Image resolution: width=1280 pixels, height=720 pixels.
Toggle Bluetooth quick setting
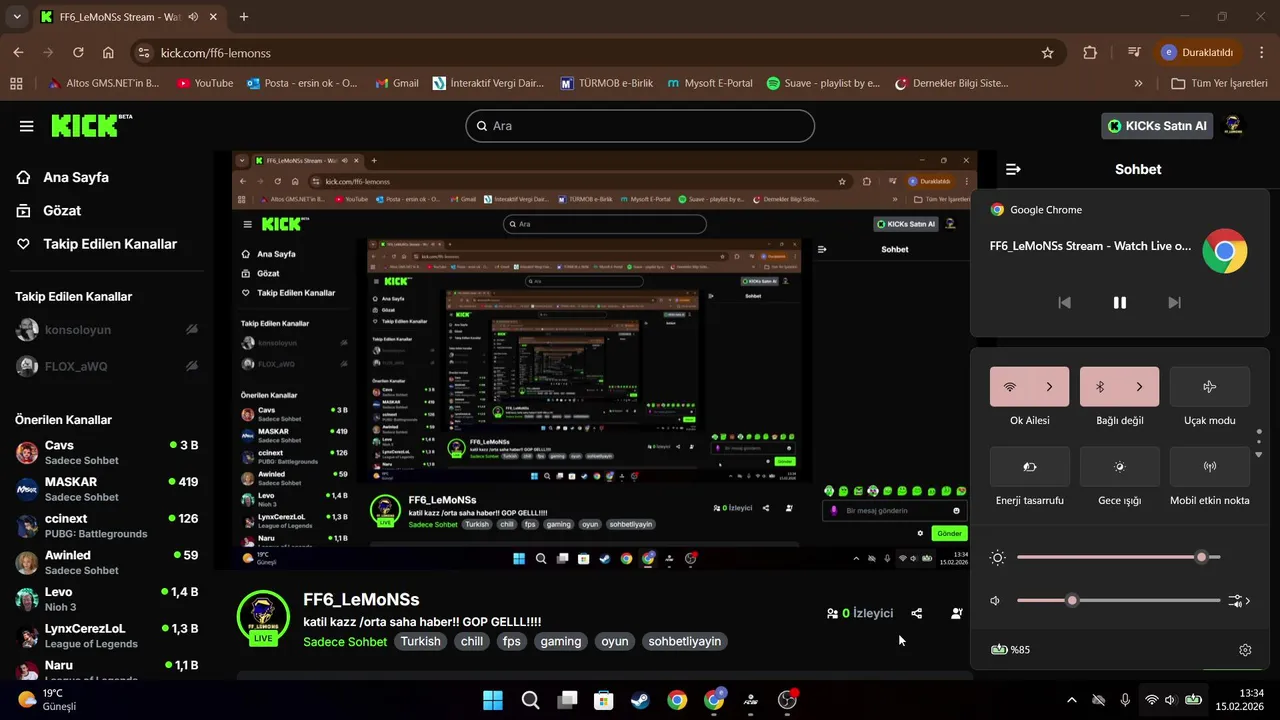click(1100, 387)
